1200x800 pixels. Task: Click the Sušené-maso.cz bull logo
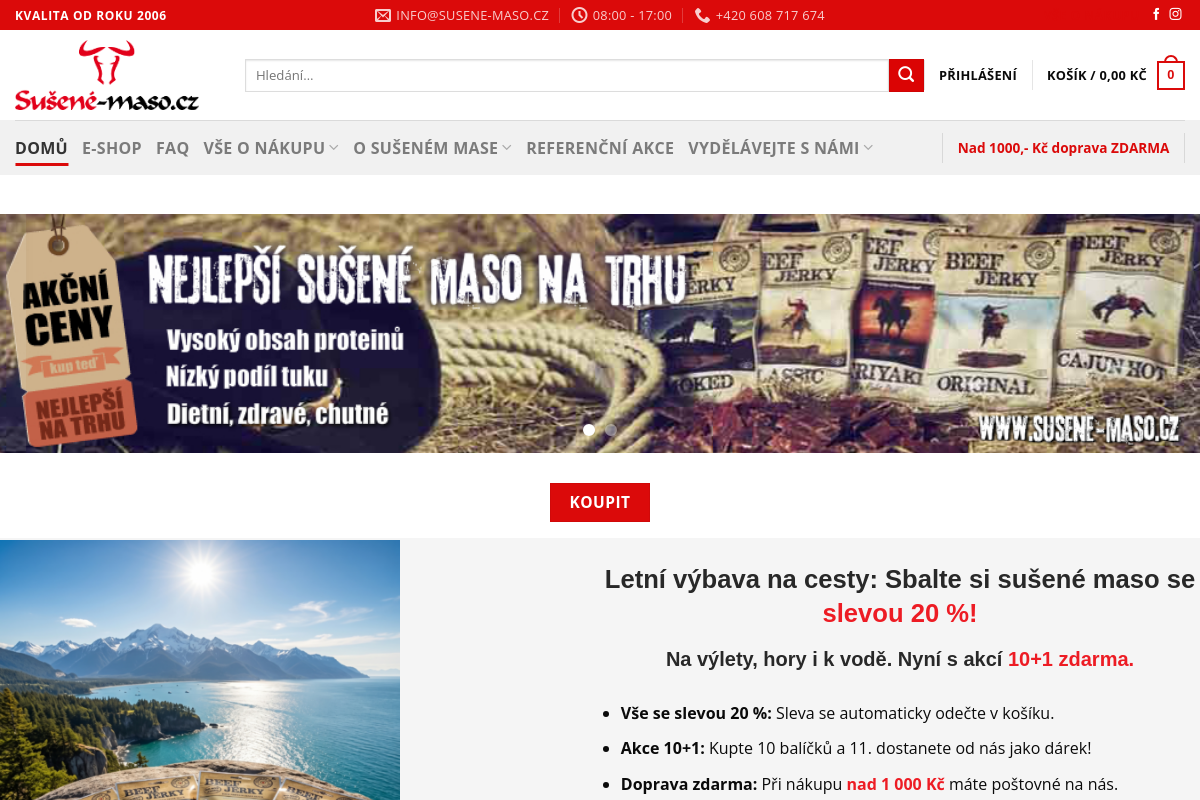click(106, 76)
